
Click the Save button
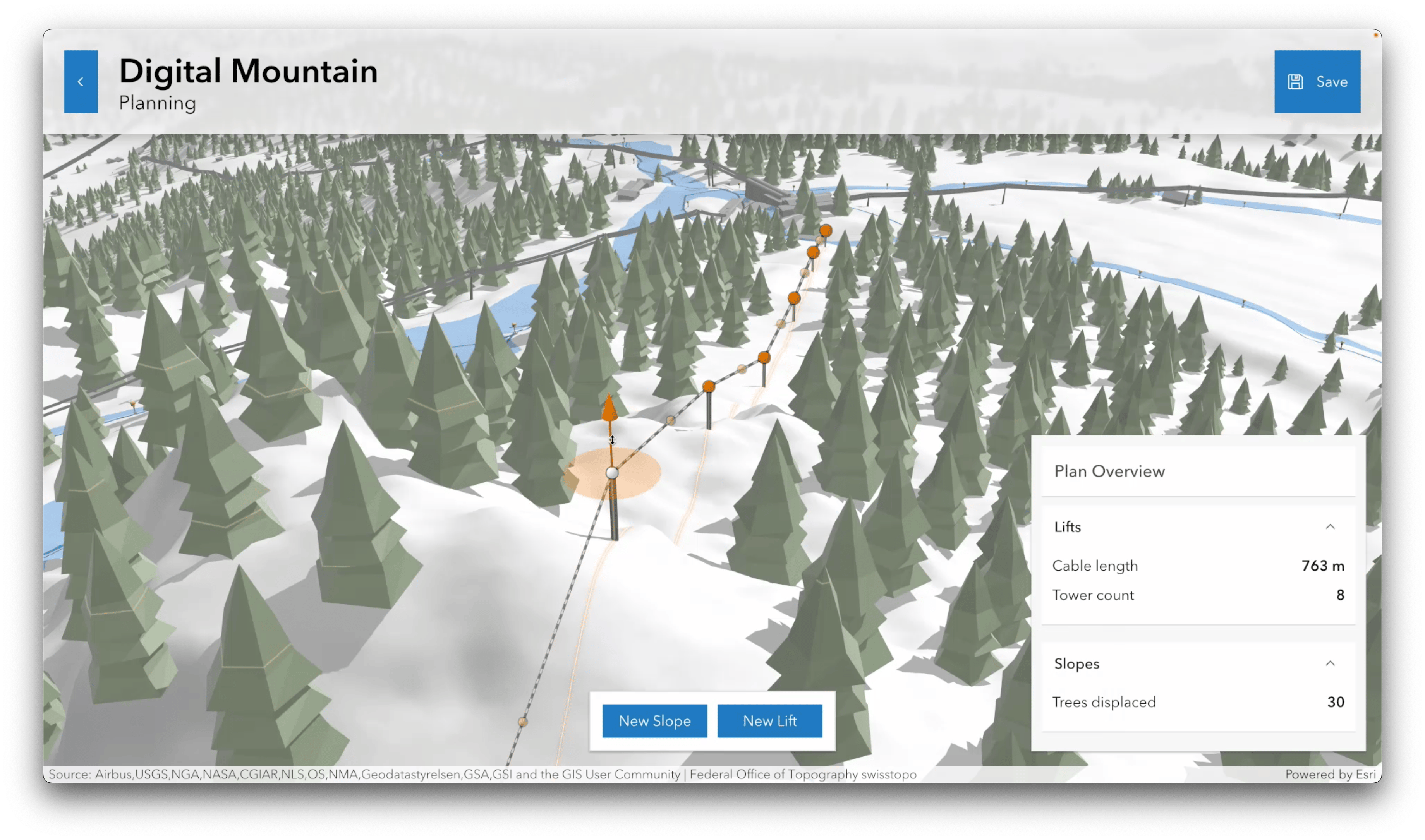click(1317, 82)
